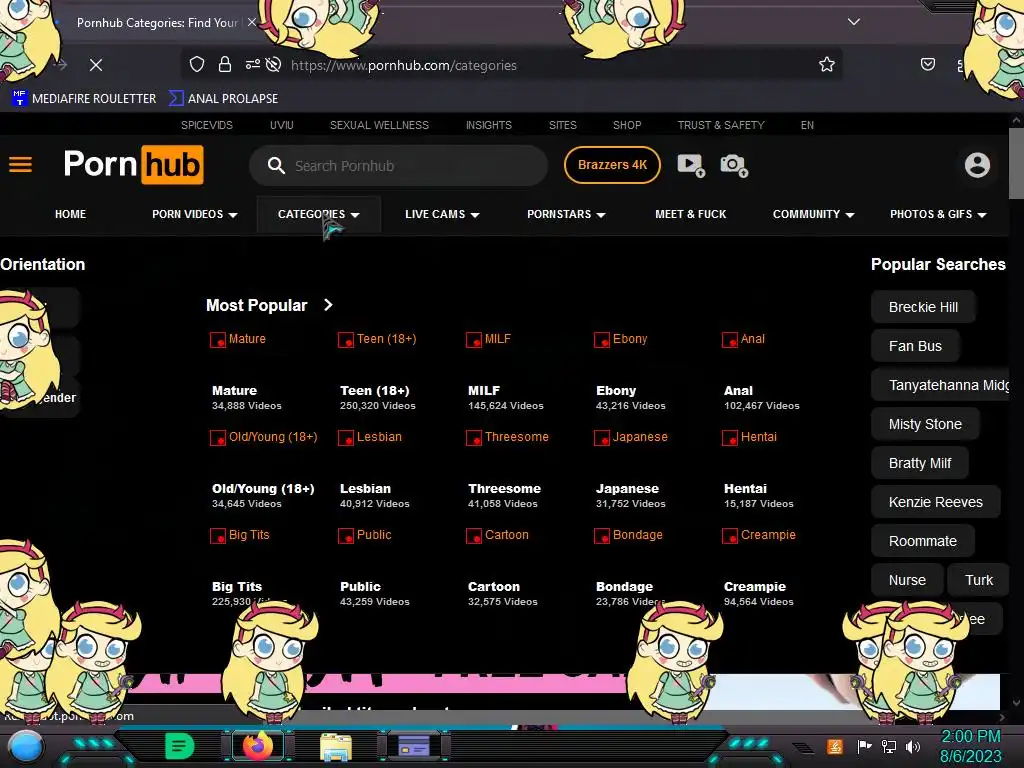
Task: Select the Turk popular search
Action: click(978, 580)
